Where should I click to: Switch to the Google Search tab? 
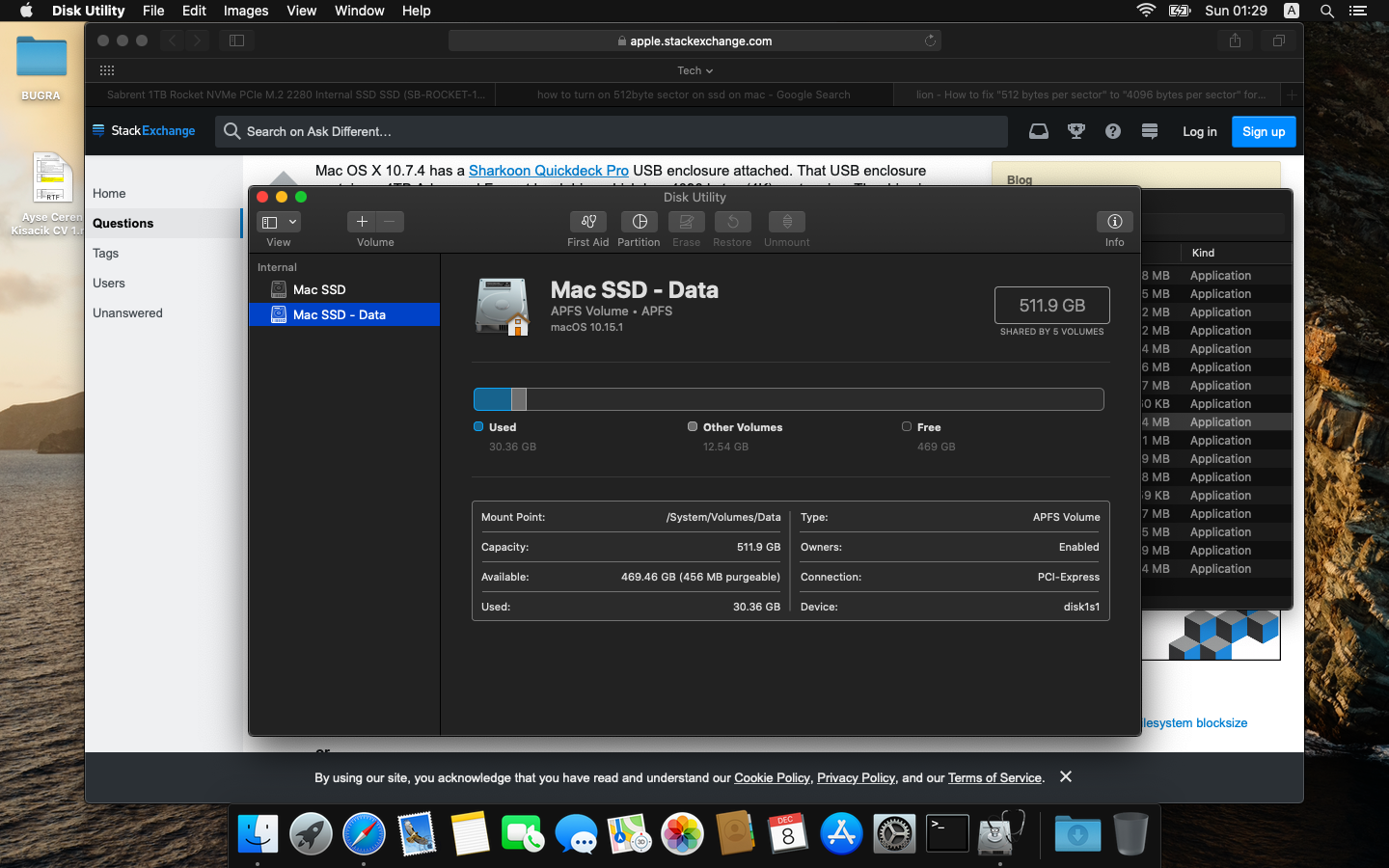tap(694, 95)
